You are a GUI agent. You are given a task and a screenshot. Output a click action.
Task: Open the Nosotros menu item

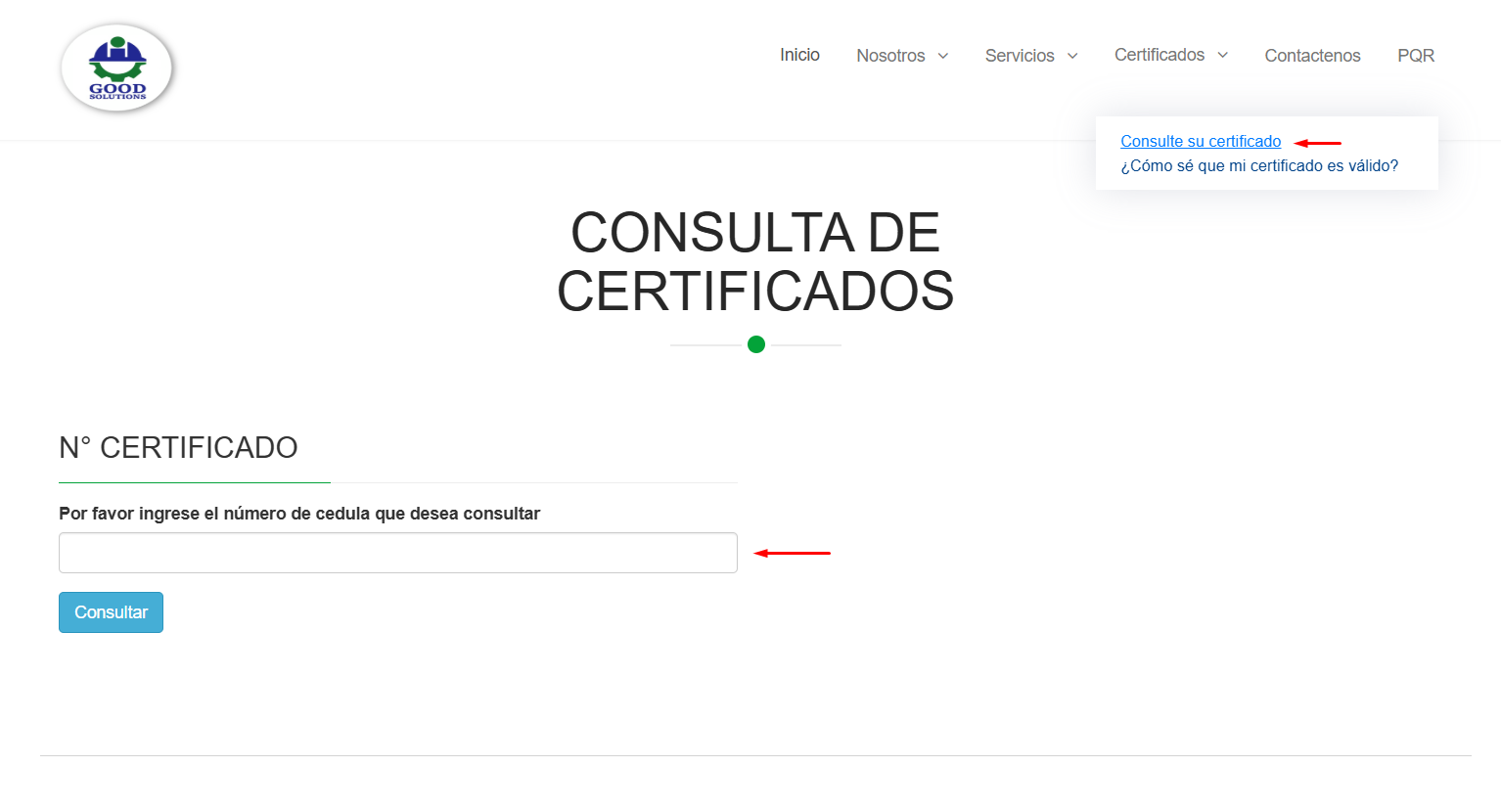click(x=890, y=56)
